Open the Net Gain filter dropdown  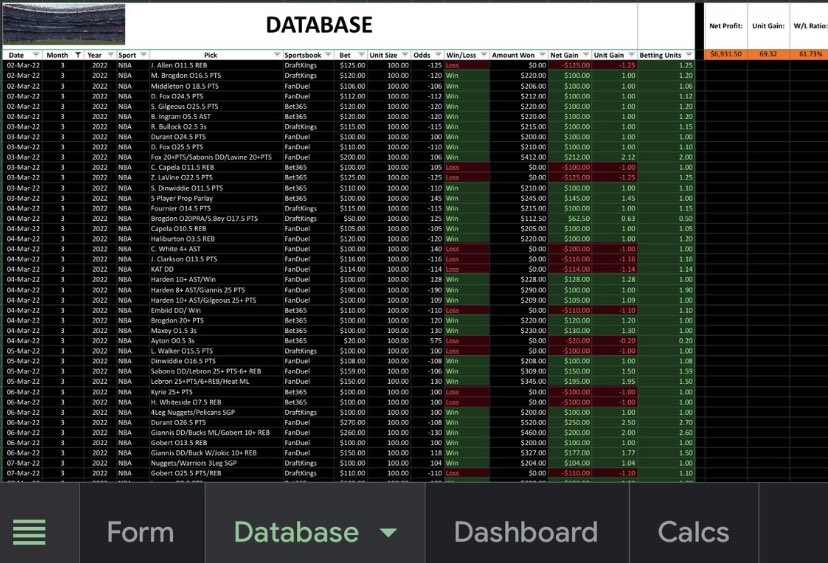tap(586, 55)
